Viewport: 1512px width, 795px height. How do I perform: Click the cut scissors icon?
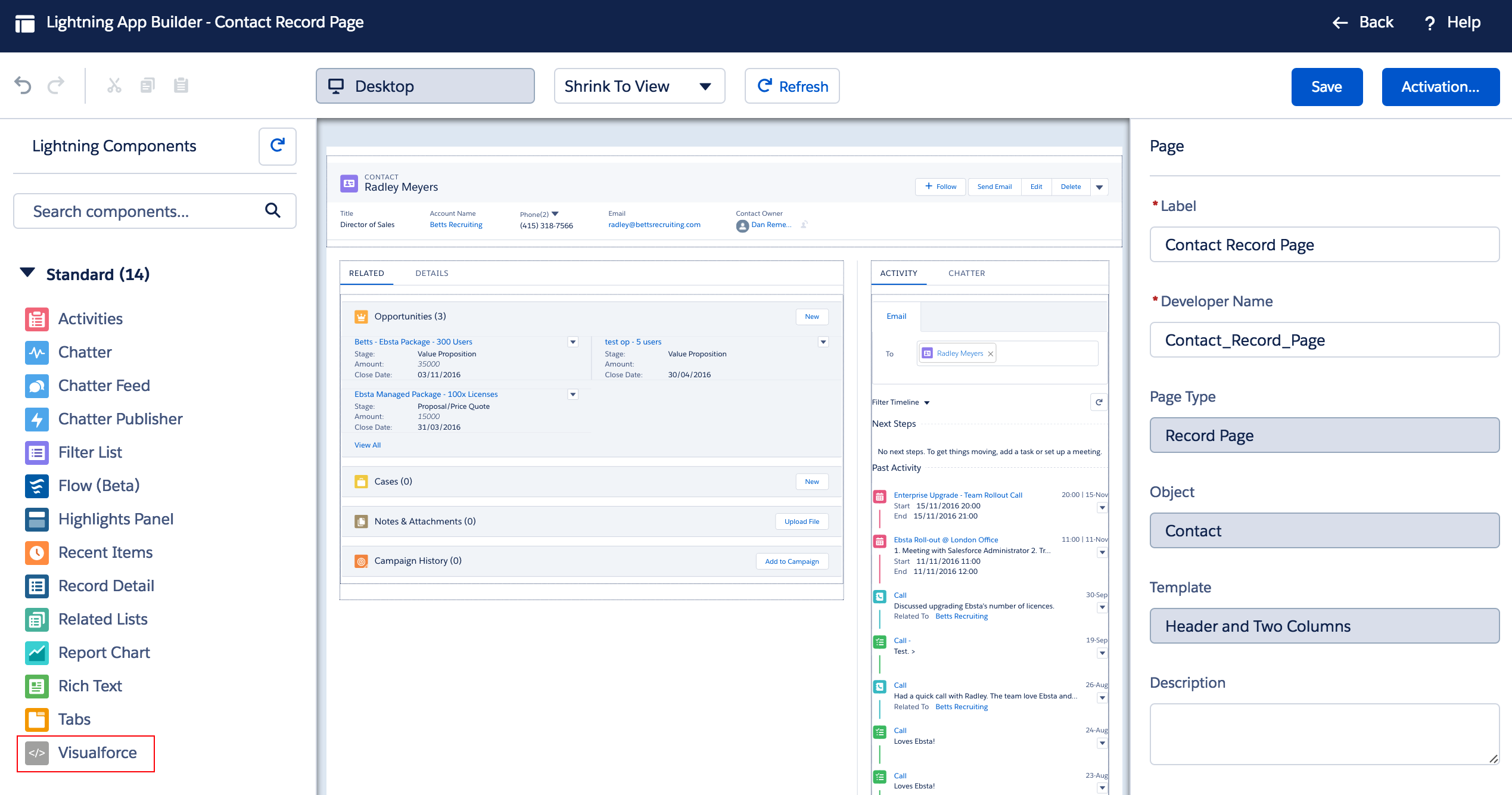tap(114, 86)
